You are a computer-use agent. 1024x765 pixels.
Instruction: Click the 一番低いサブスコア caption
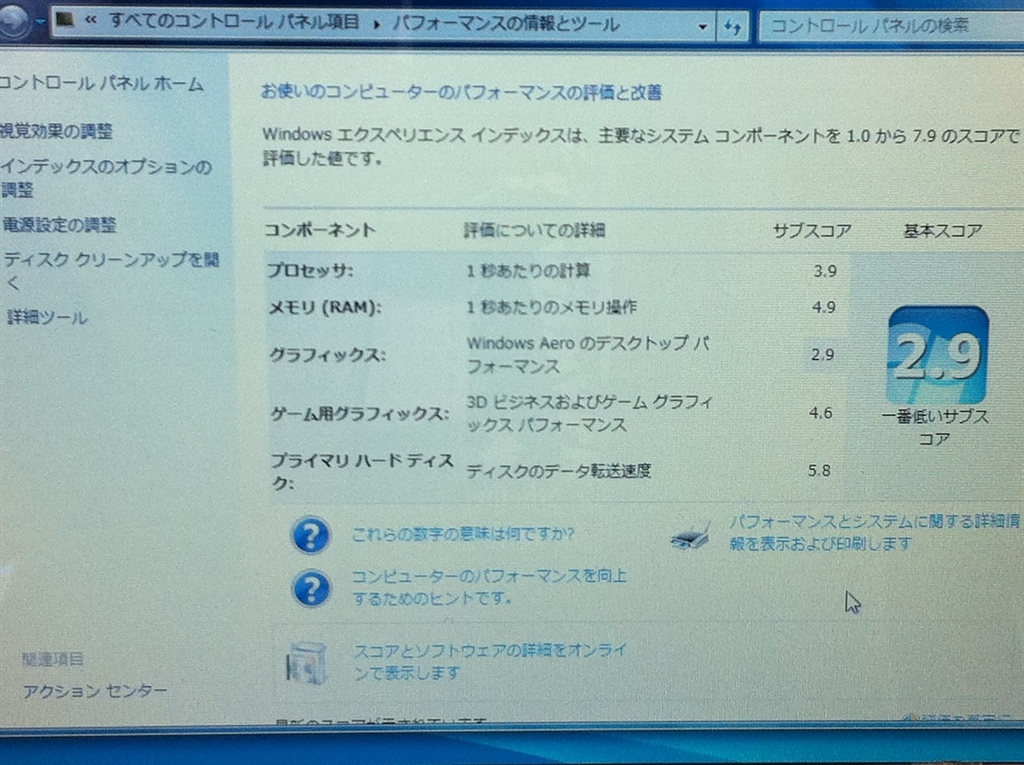(x=935, y=427)
